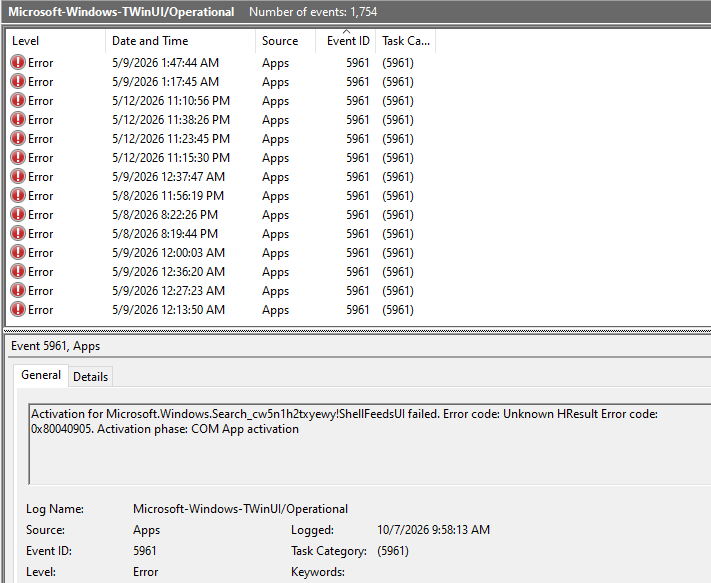This screenshot has width=711, height=583.
Task: Click the error icon of the 8:19:44 PM row
Action: pyautogui.click(x=18, y=233)
